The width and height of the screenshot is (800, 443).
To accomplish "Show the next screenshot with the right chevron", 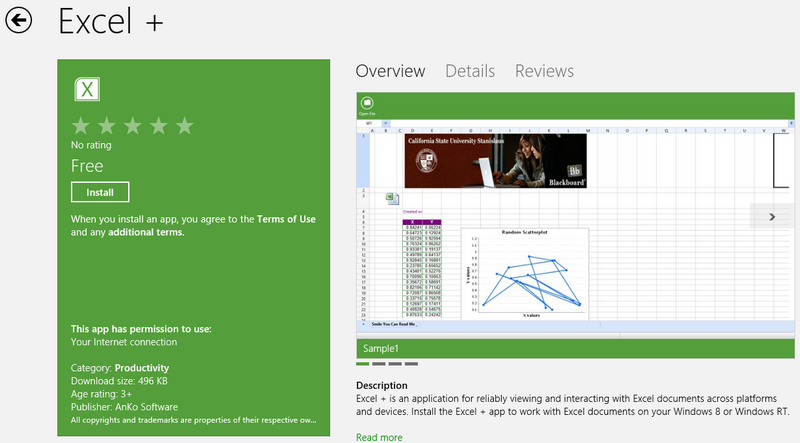I will coord(772,216).
